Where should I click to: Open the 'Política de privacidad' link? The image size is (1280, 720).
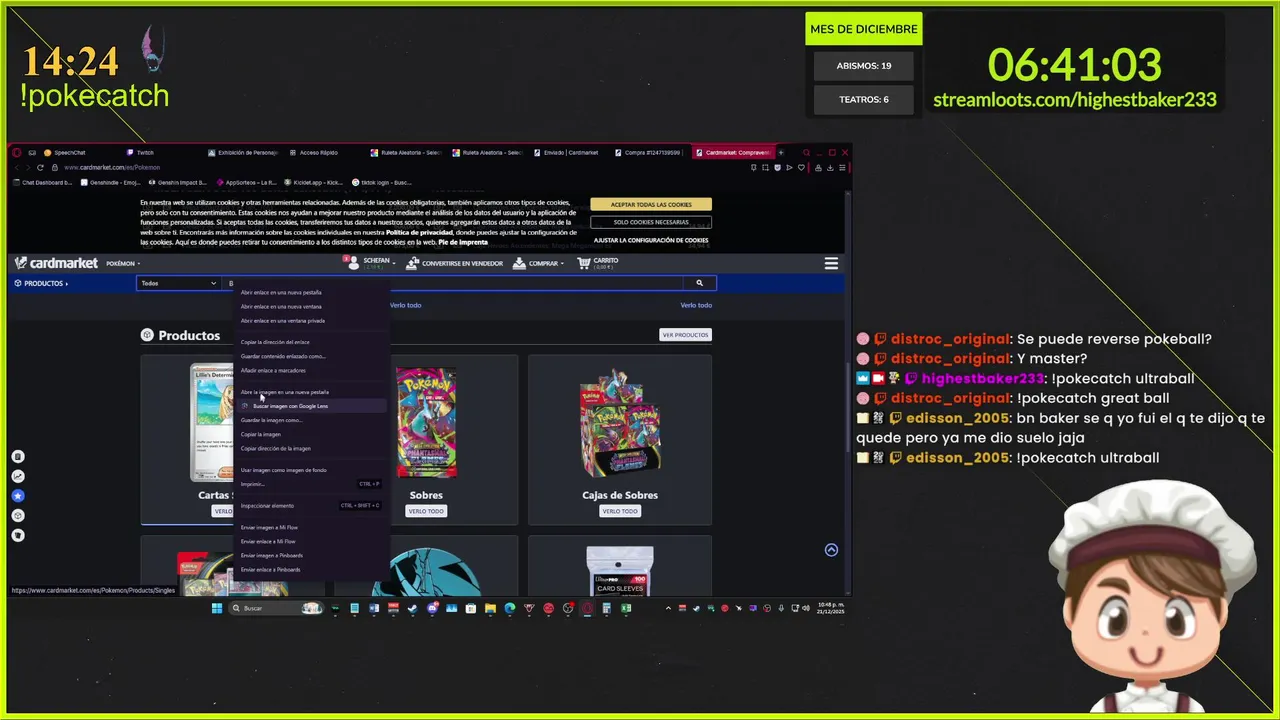tap(418, 232)
